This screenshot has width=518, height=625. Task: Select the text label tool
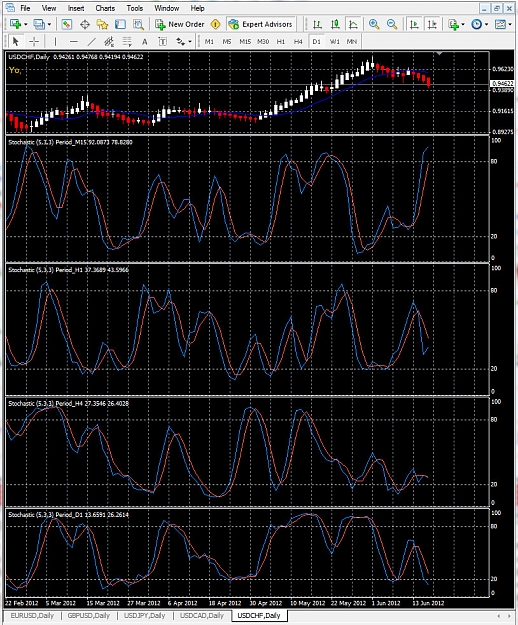162,41
